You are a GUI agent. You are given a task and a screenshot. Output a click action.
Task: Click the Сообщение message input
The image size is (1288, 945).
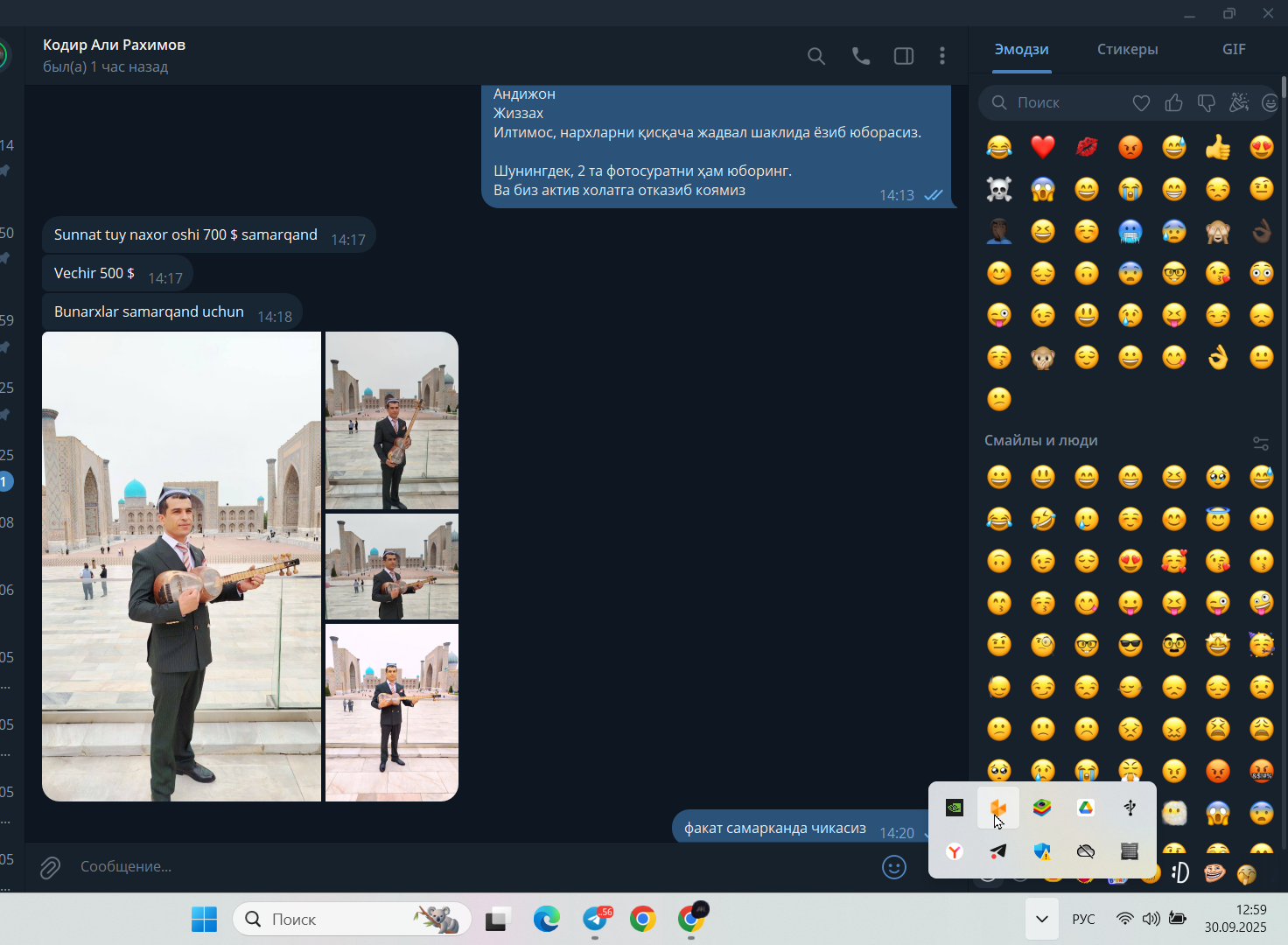[x=472, y=866]
